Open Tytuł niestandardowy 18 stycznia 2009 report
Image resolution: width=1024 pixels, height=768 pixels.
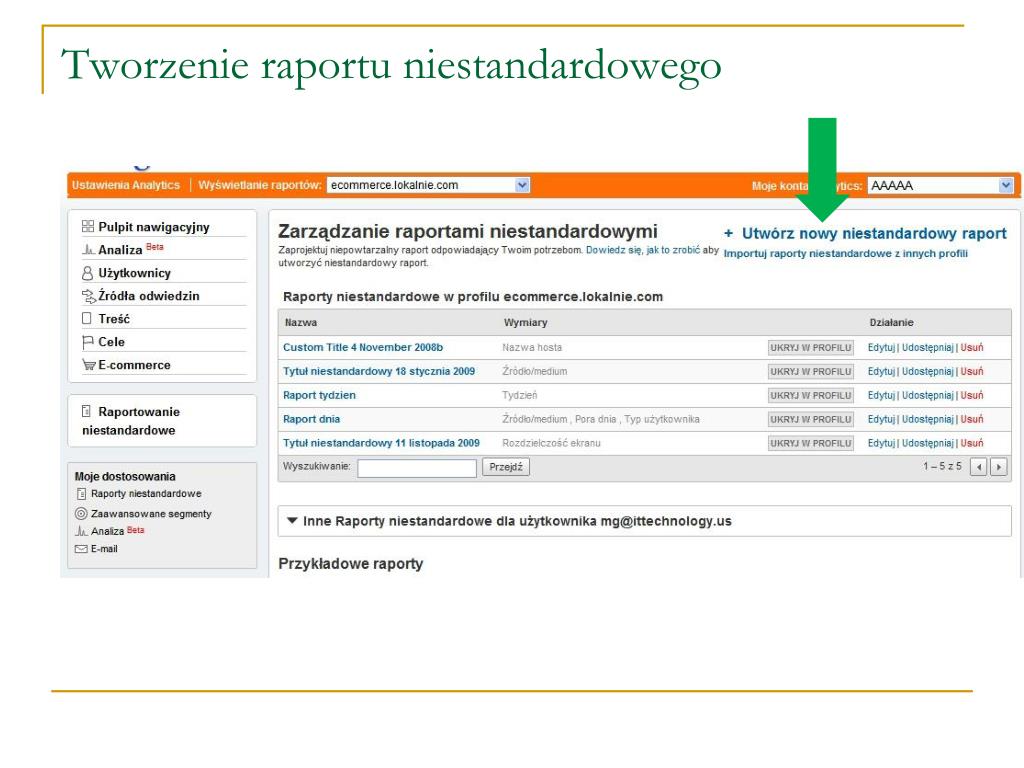click(379, 371)
